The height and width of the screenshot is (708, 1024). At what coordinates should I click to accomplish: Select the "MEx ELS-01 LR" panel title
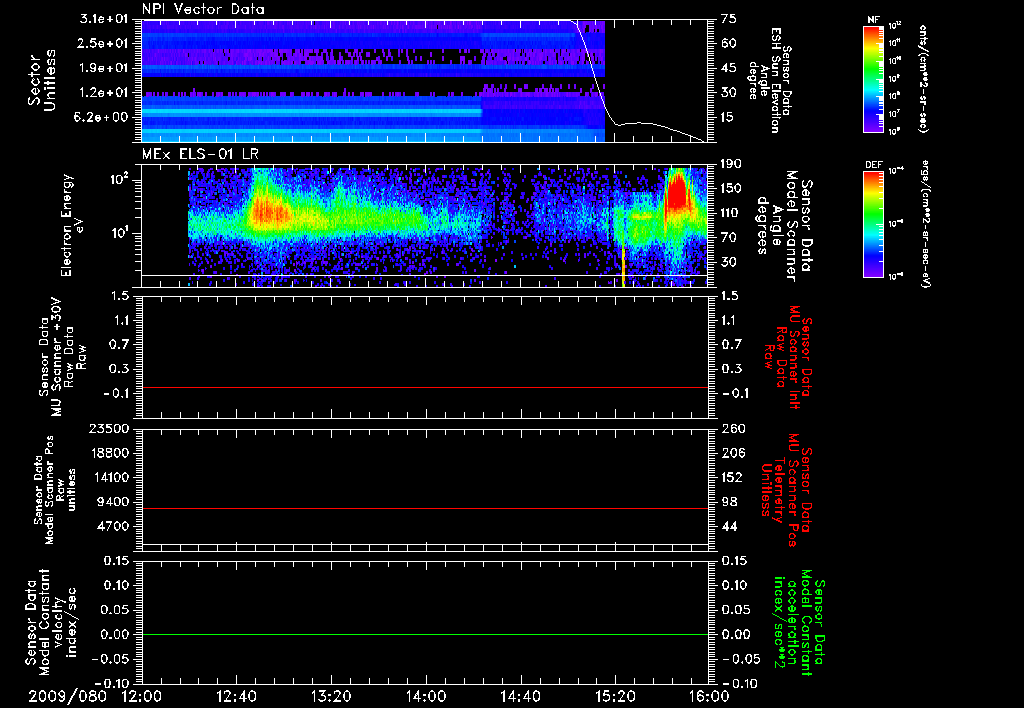(200, 155)
